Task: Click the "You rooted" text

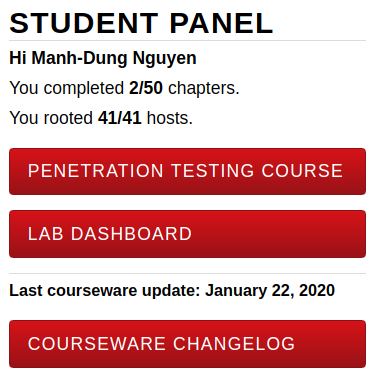Action: tap(51, 118)
